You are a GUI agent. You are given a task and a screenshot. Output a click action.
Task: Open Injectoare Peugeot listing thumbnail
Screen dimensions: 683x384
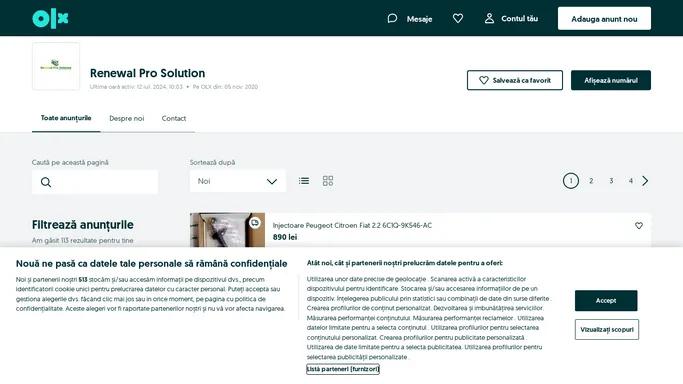click(227, 230)
